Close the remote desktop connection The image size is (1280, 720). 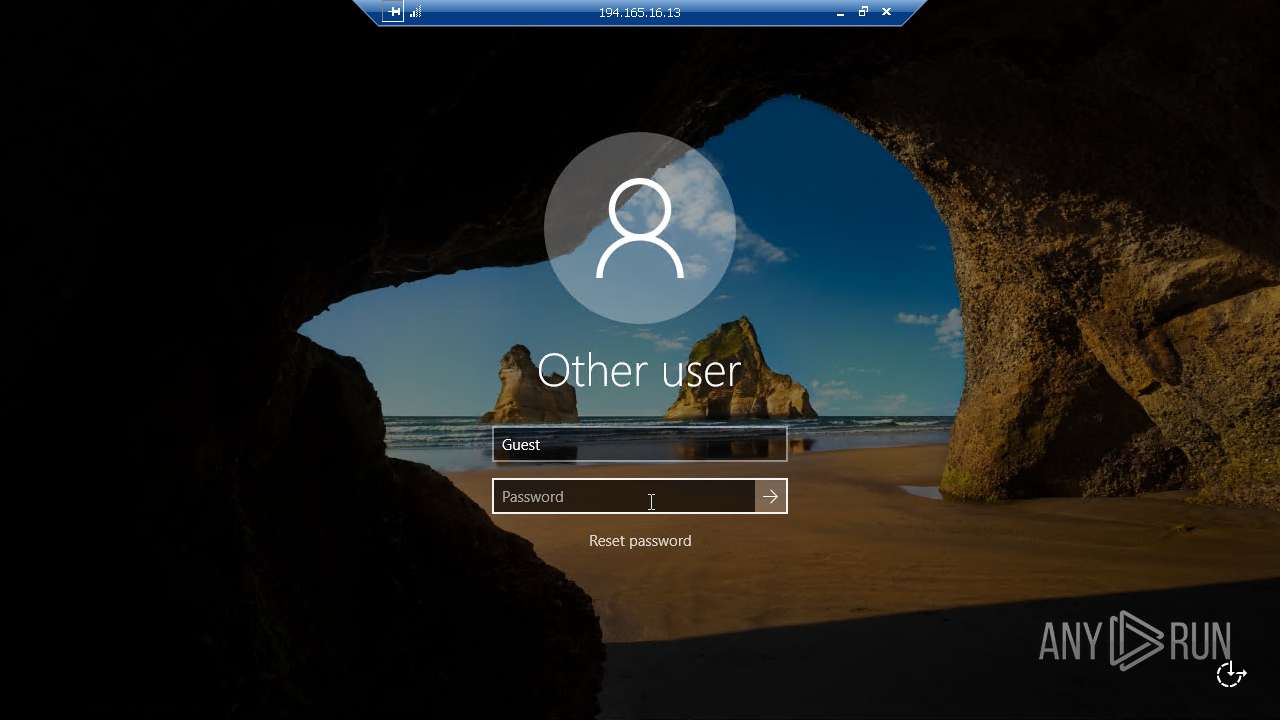point(886,12)
